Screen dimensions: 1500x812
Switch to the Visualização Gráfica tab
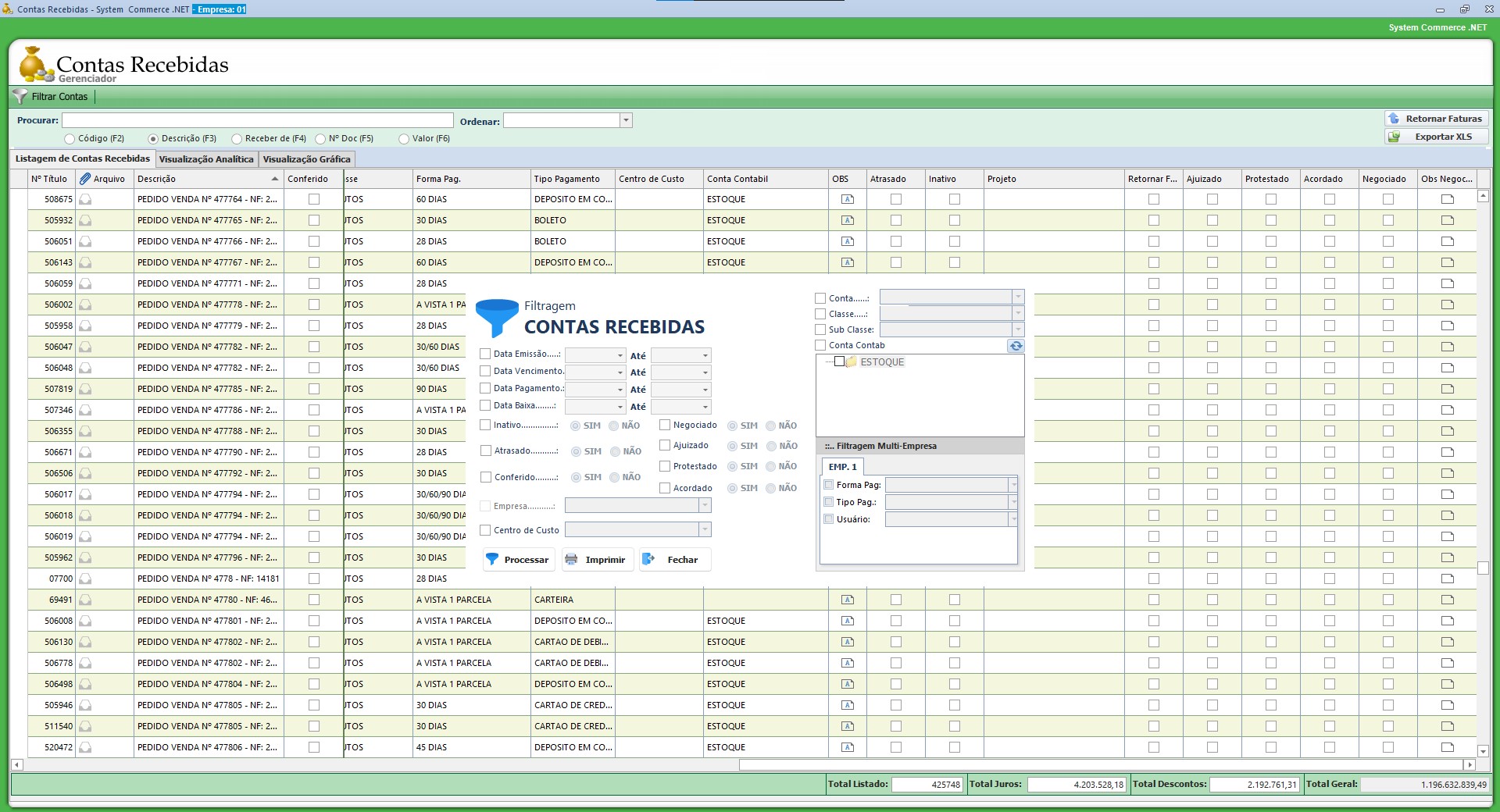[x=306, y=159]
